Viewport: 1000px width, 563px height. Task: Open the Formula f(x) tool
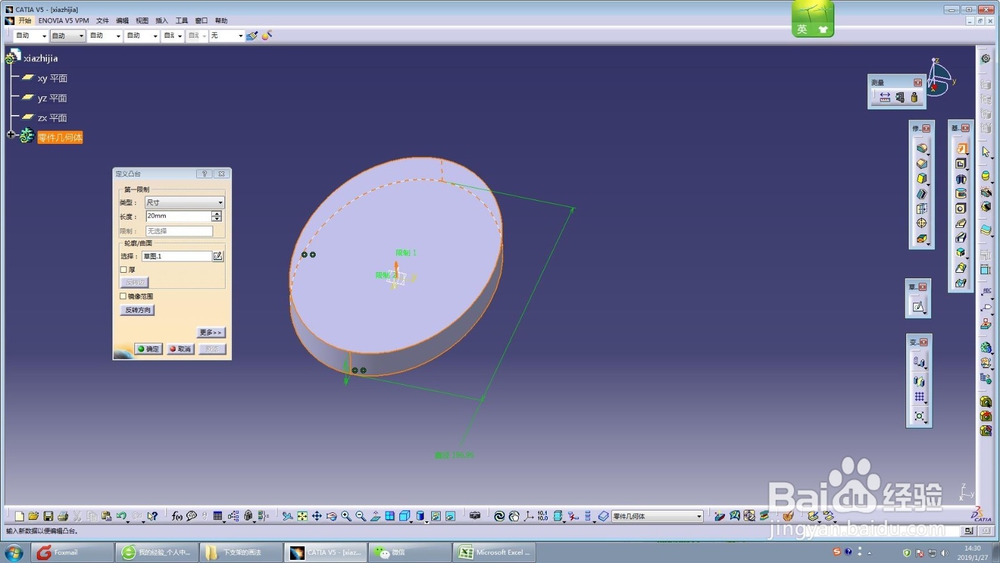177,516
